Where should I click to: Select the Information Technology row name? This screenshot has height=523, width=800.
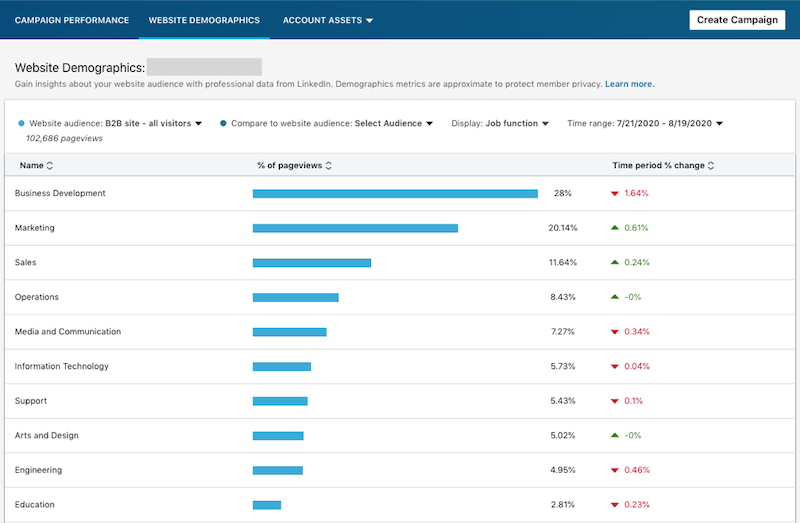62,367
